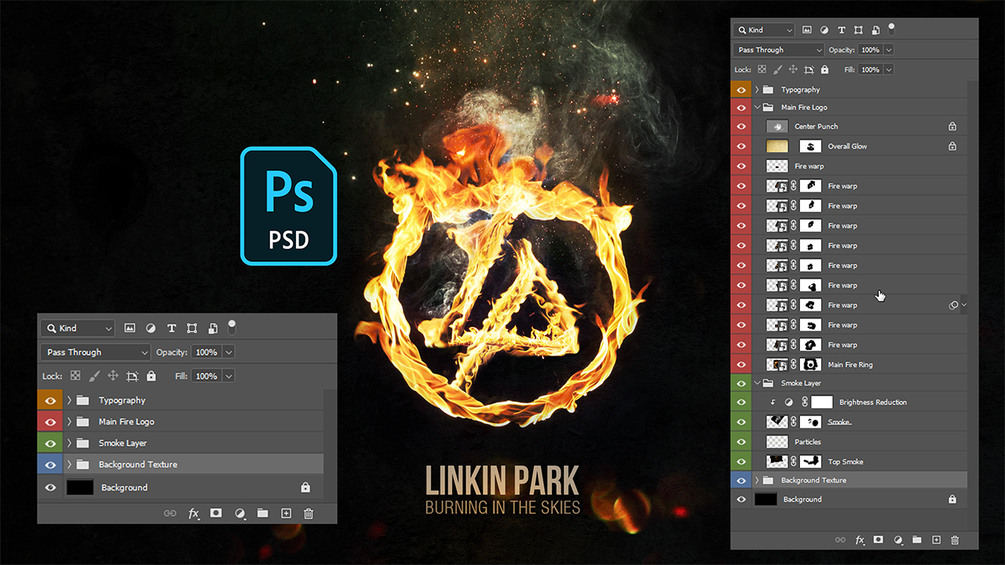Click the type layer filter icon in left panel

pos(171,328)
